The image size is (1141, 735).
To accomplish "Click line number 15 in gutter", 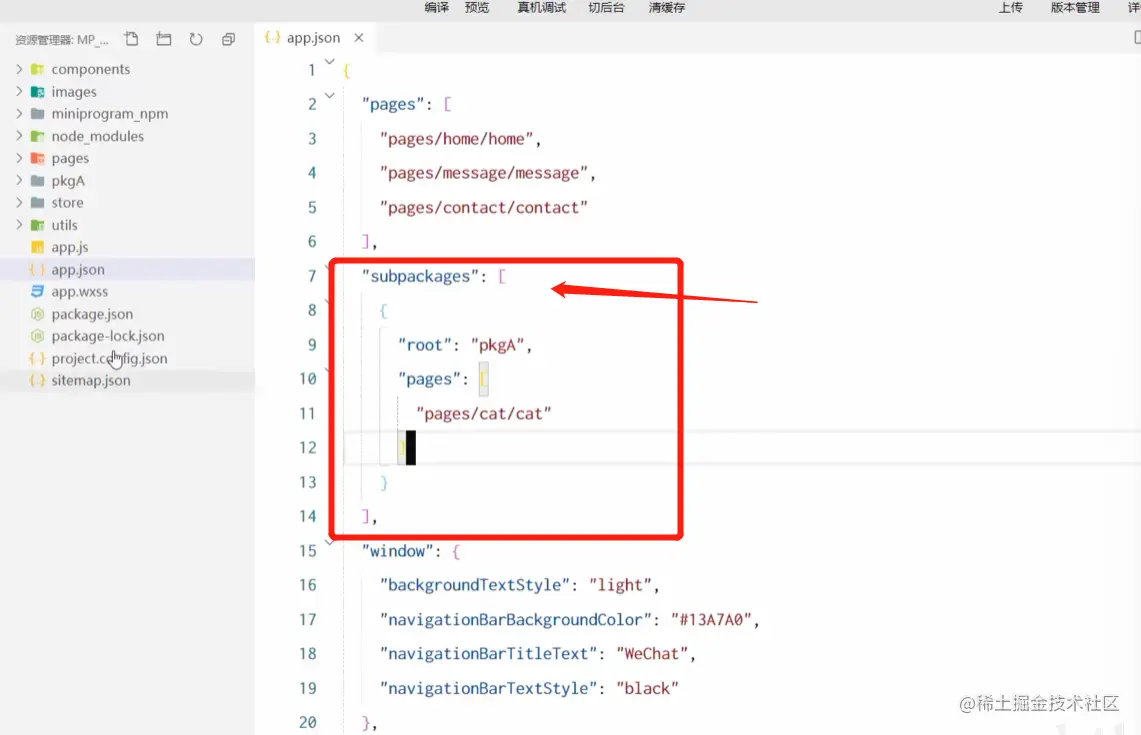I will [308, 551].
